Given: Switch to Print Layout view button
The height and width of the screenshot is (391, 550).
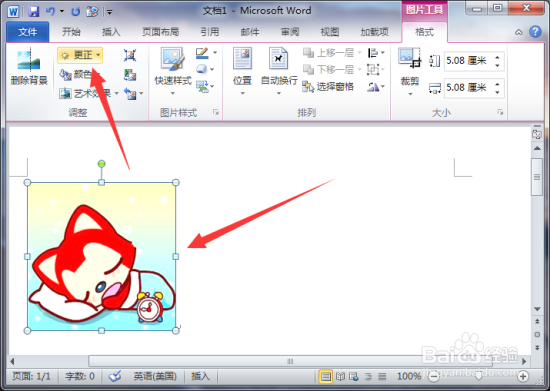Looking at the screenshot, I should (x=326, y=377).
